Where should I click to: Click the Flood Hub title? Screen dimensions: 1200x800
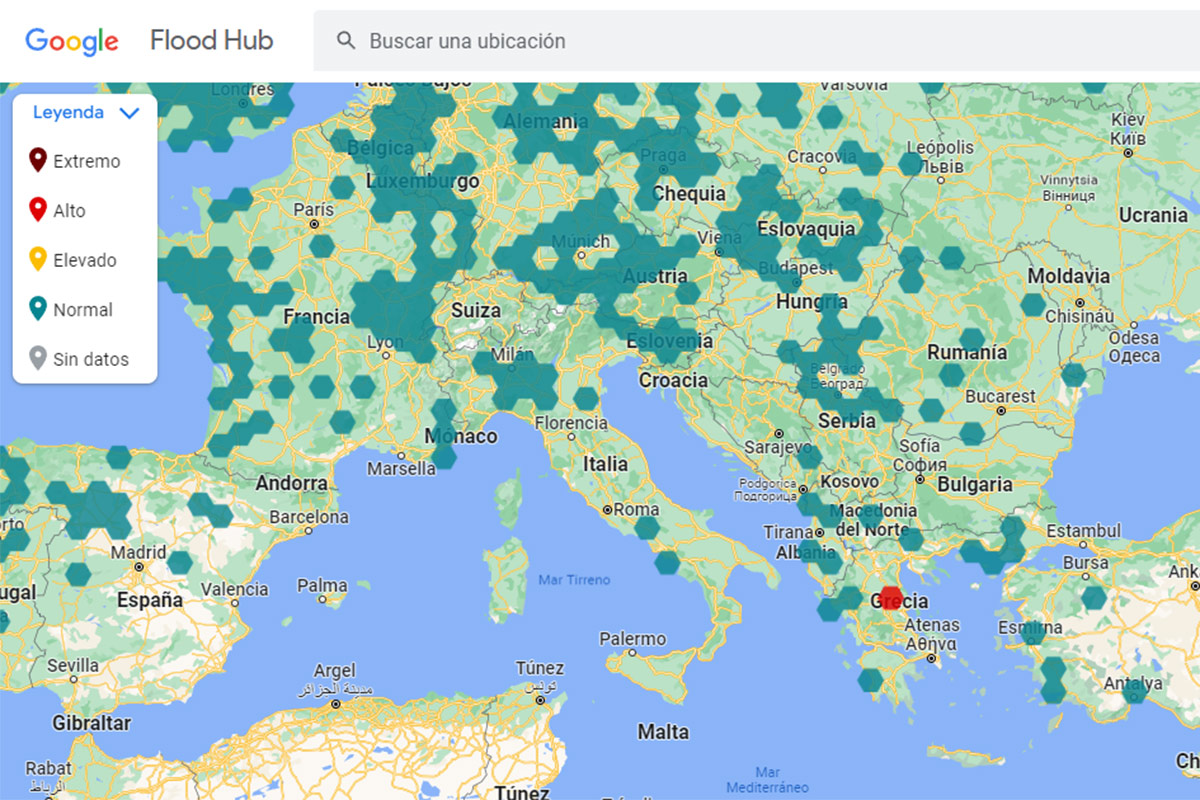point(212,40)
